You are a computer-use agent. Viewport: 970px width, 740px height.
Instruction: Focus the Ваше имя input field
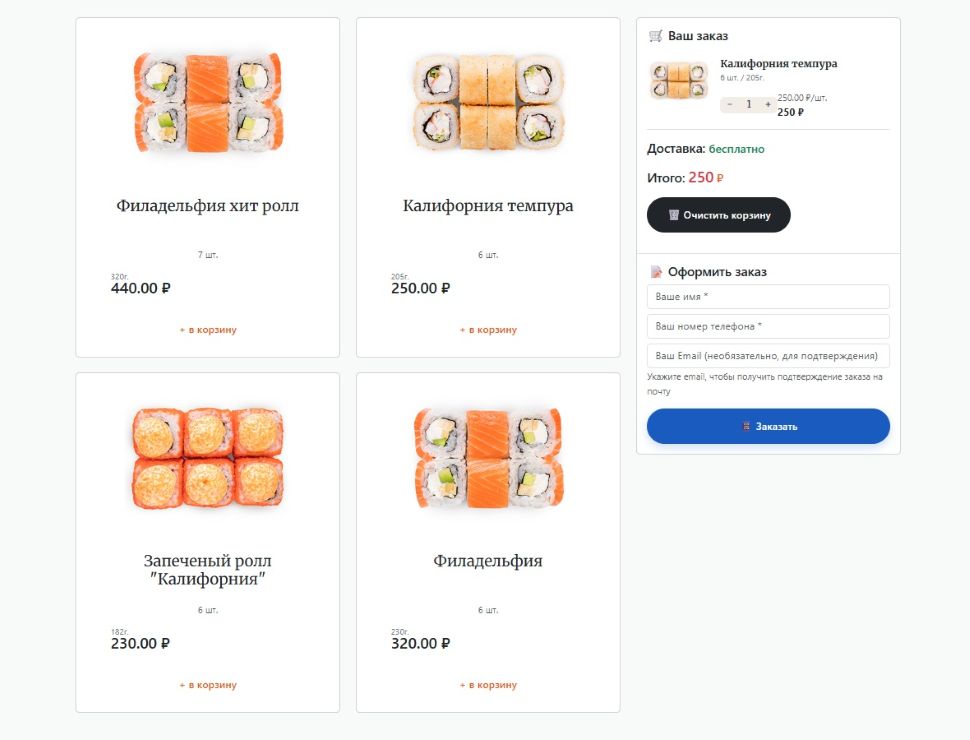click(x=768, y=296)
